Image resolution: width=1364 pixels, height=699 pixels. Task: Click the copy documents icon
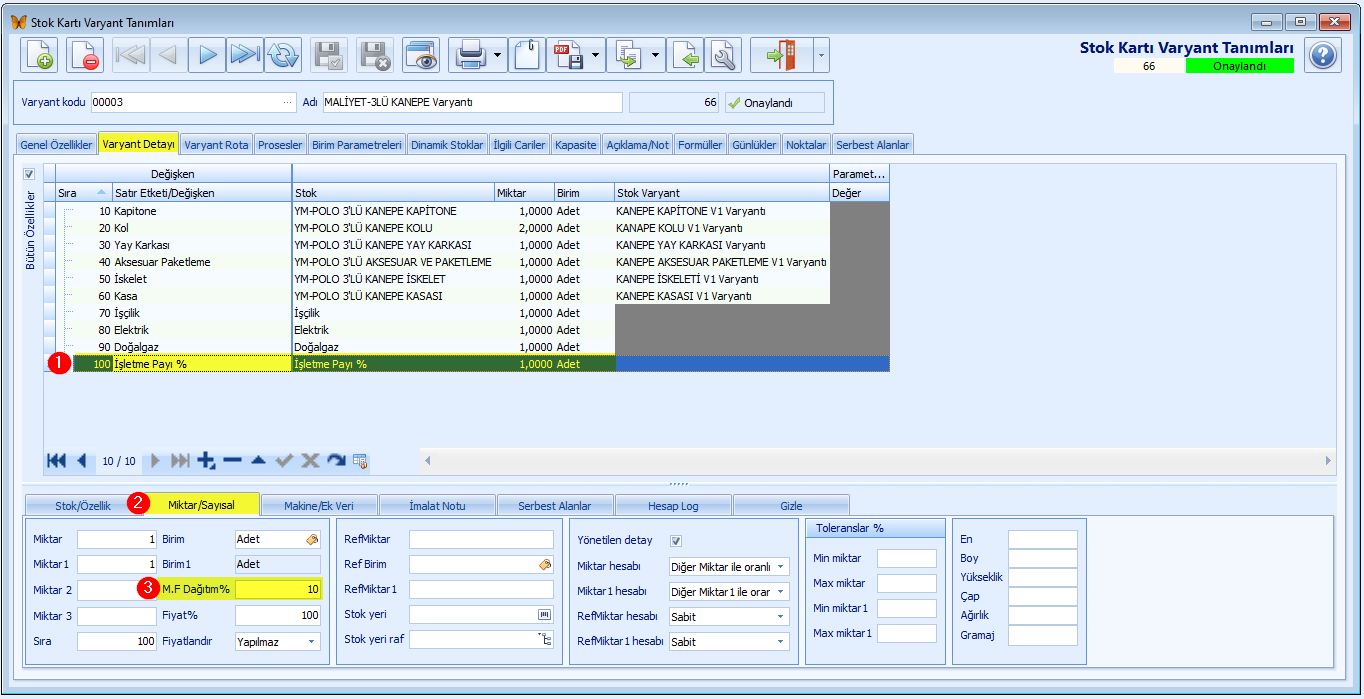(629, 55)
